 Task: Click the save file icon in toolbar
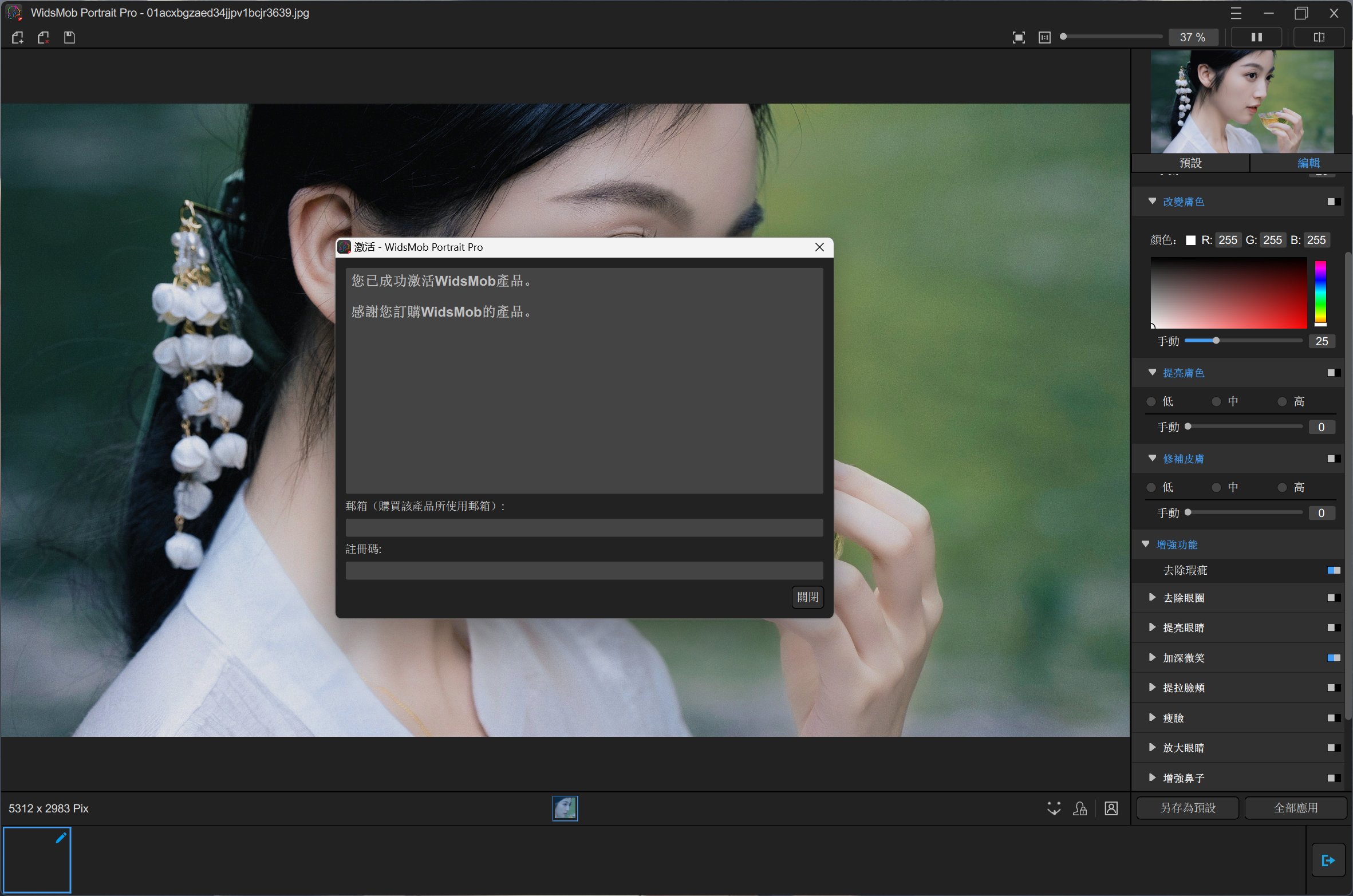tap(69, 38)
